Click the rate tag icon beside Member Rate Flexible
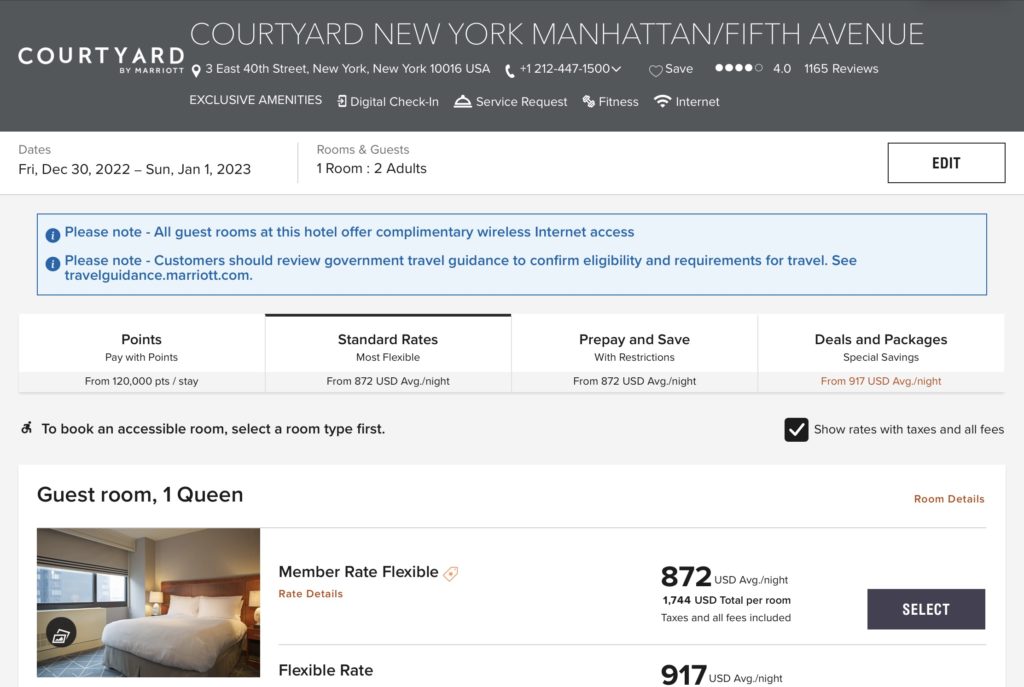This screenshot has width=1024, height=687. tap(451, 573)
